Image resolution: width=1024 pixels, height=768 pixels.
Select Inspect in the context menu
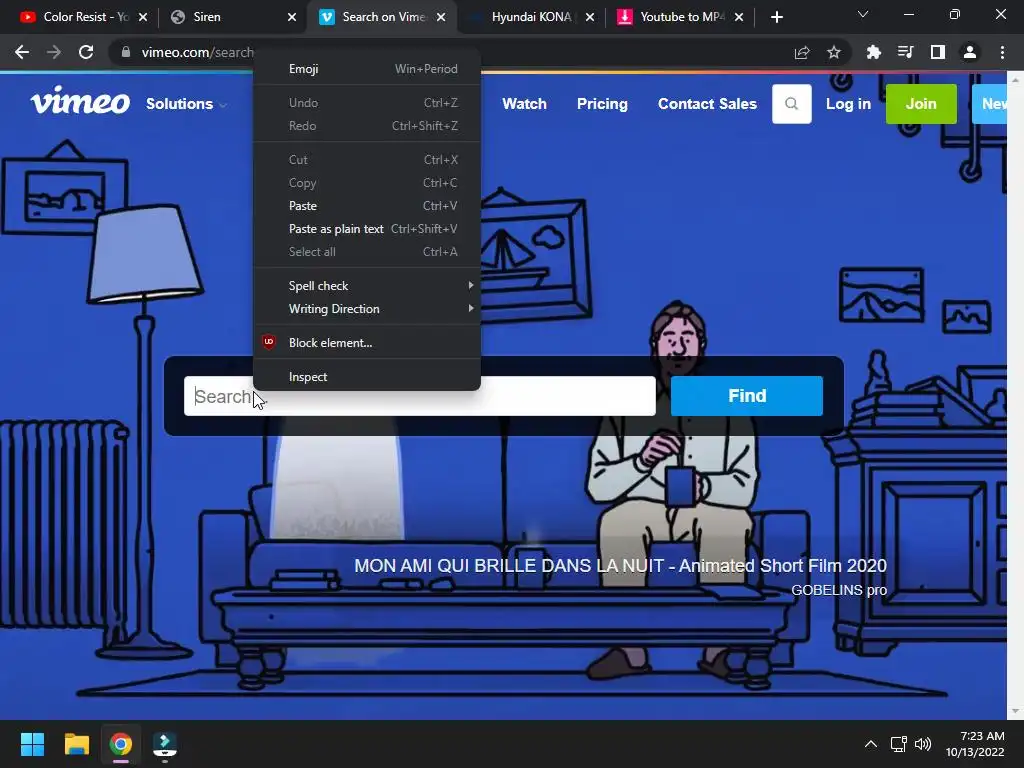(367, 377)
